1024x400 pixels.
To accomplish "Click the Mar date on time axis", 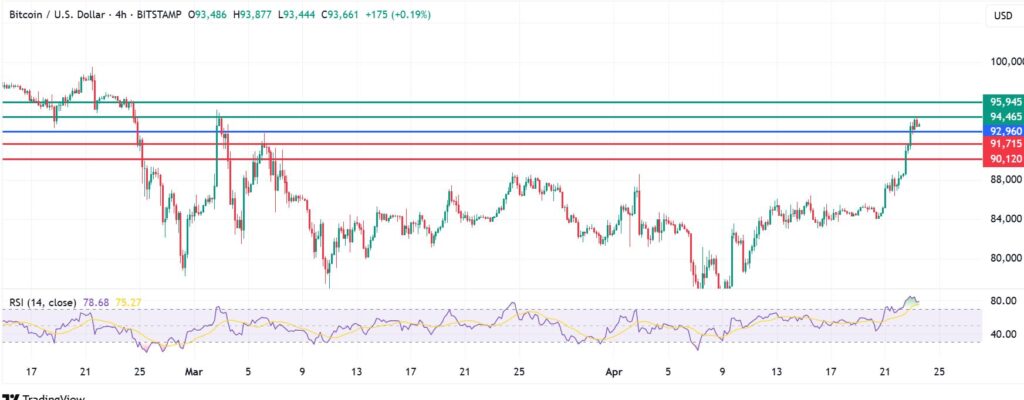I will (x=193, y=370).
